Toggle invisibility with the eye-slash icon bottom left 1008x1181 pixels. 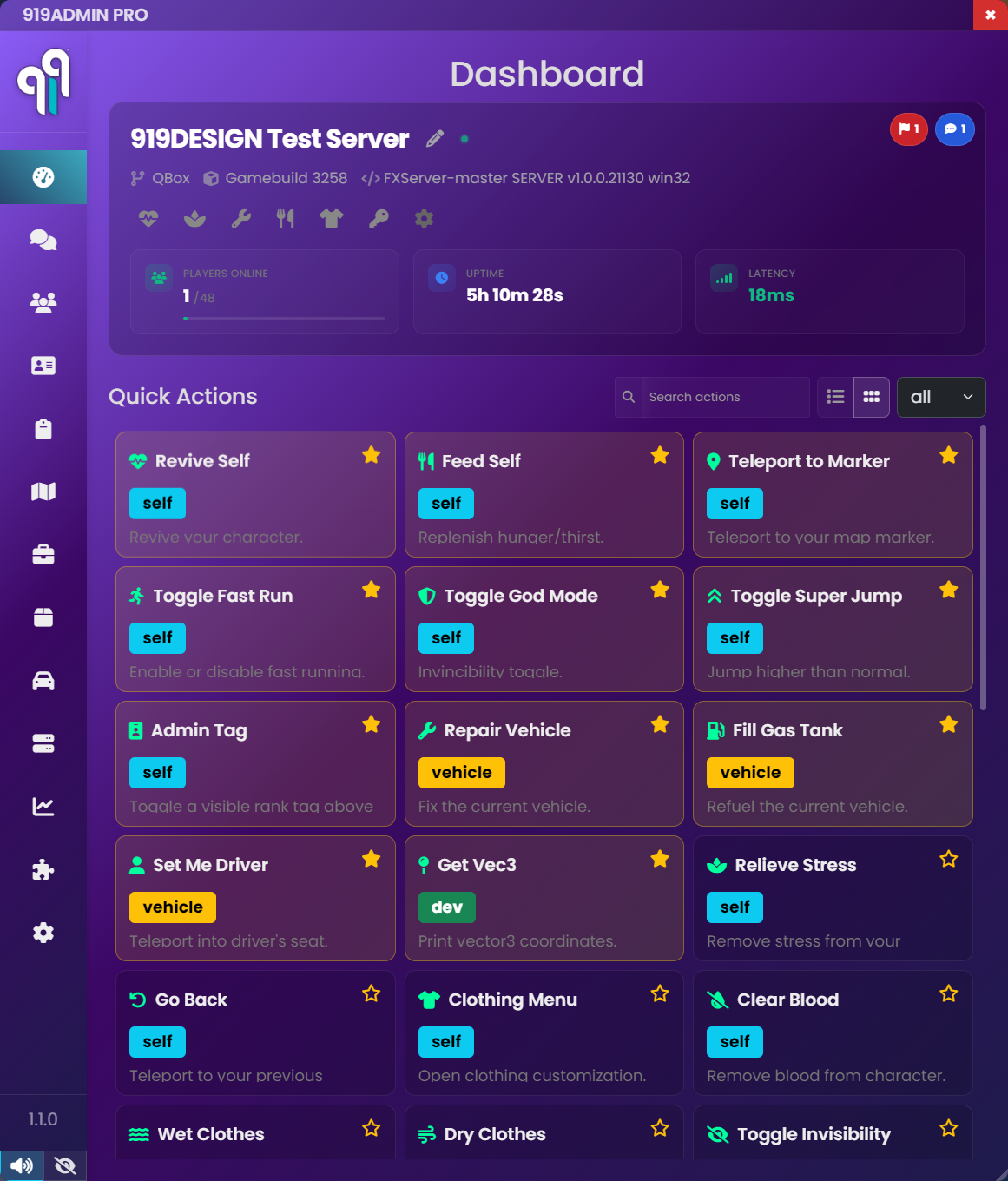[x=65, y=1166]
